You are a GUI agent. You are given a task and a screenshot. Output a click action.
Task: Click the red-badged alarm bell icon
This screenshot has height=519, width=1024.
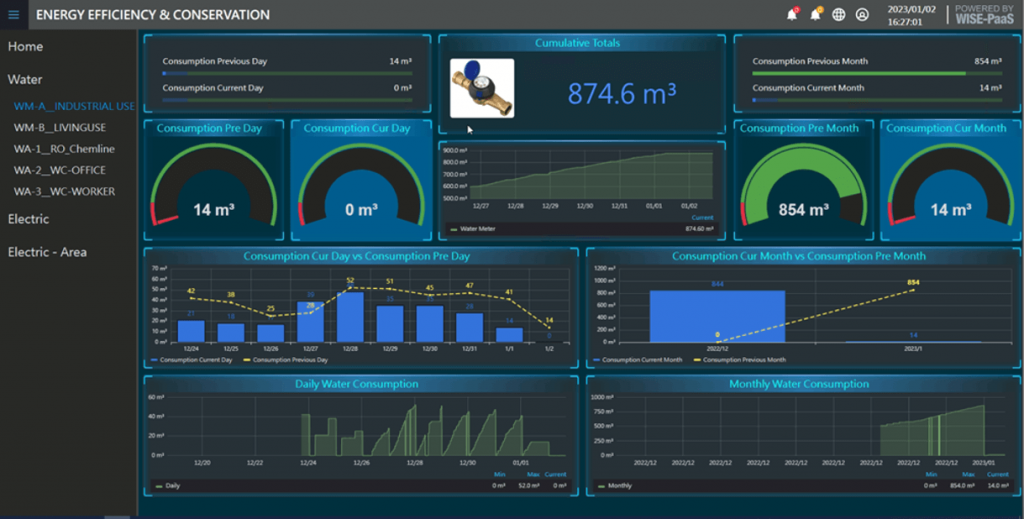(792, 15)
